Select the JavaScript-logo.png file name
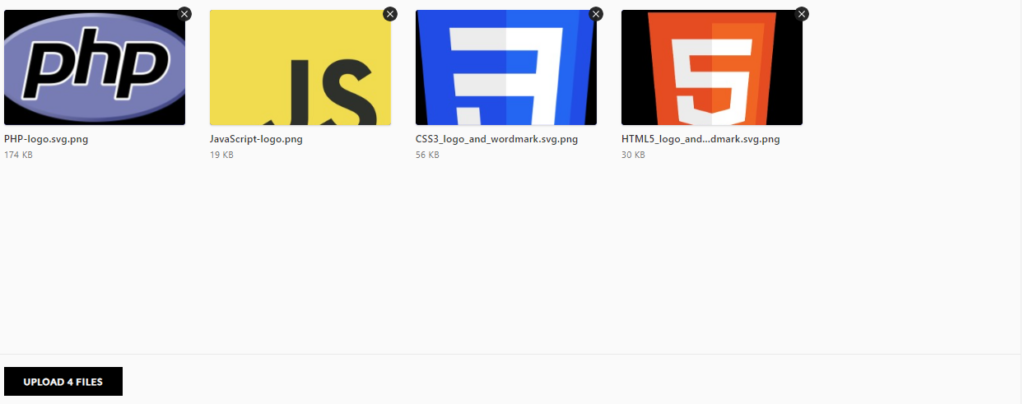 pos(256,140)
